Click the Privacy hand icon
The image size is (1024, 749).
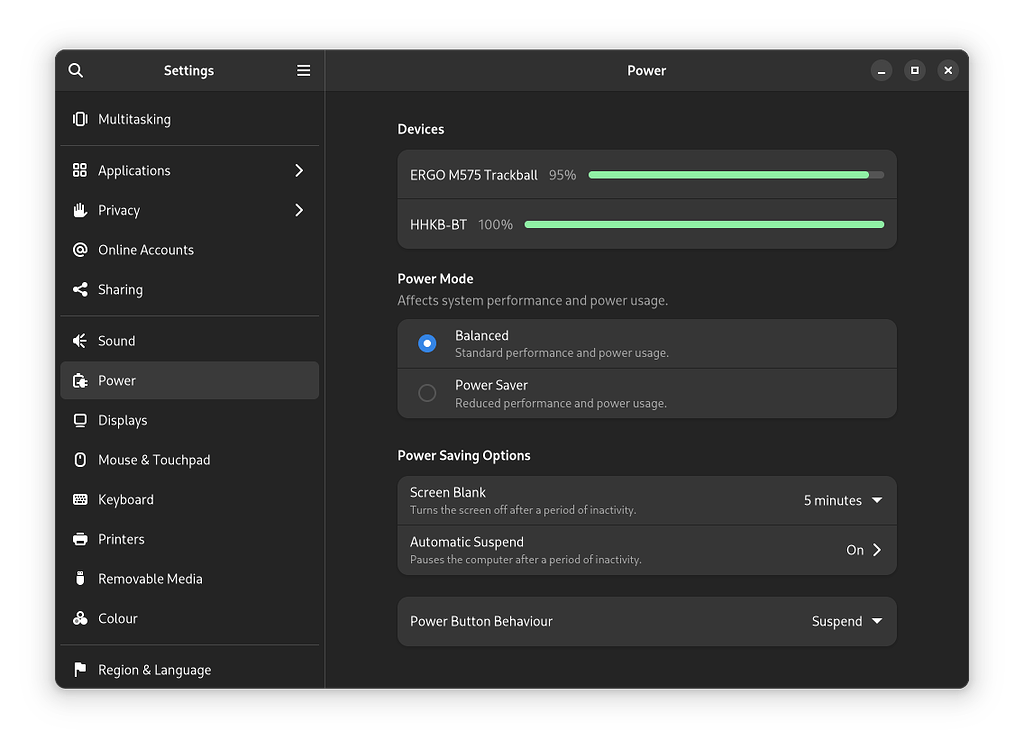(80, 210)
